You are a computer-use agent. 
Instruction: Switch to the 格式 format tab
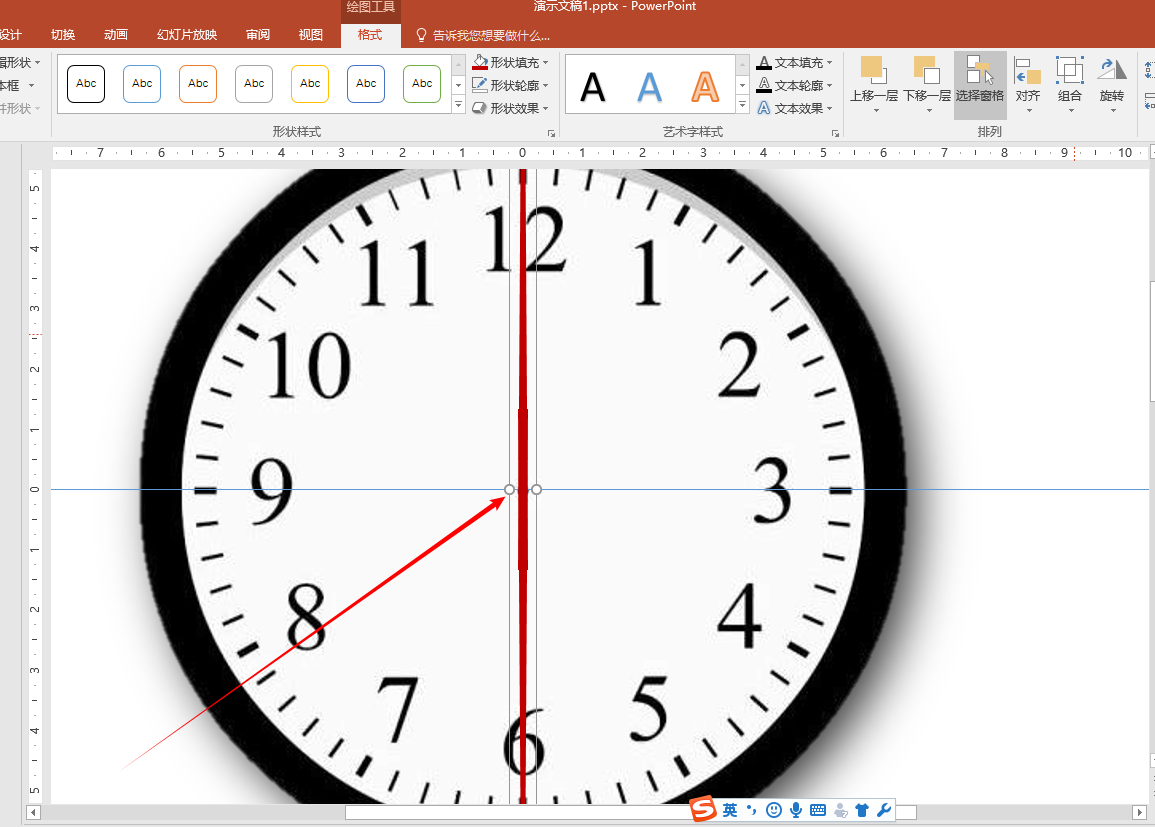370,35
